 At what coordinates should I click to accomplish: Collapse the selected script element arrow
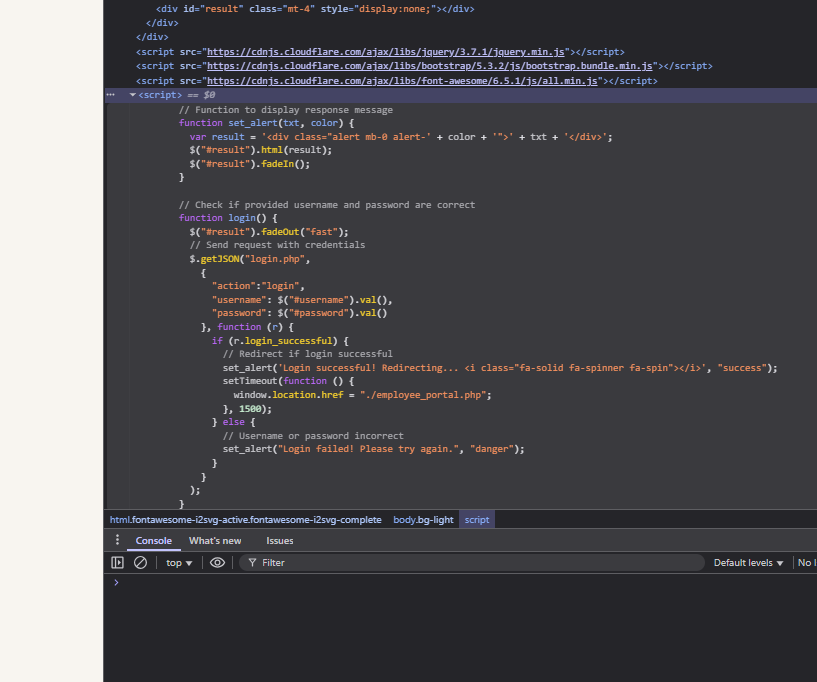tap(132, 95)
